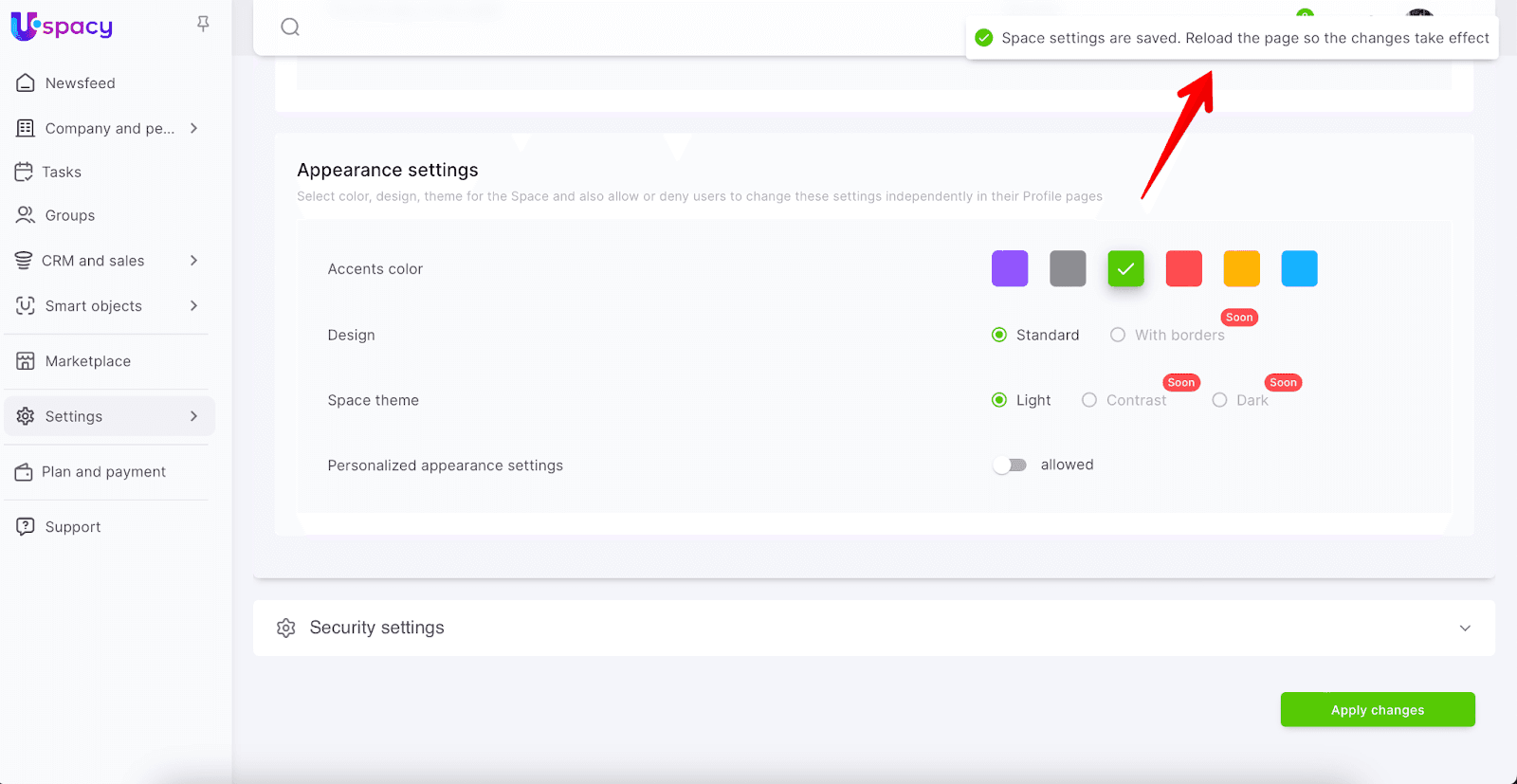Click the search magnifier icon
Image resolution: width=1517 pixels, height=784 pixels.
(x=290, y=27)
